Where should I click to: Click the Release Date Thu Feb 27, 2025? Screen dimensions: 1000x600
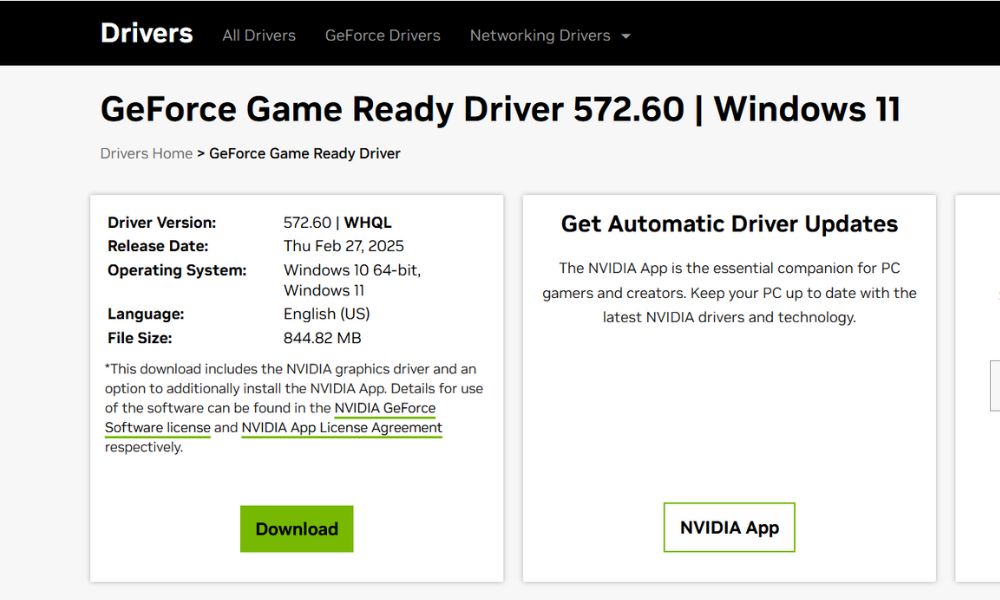click(344, 245)
